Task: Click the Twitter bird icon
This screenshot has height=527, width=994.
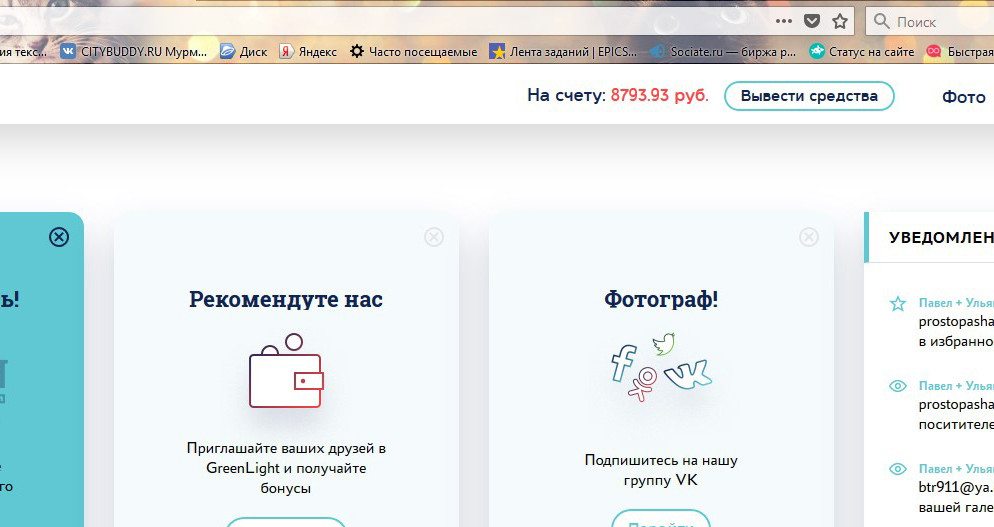Action: (664, 344)
